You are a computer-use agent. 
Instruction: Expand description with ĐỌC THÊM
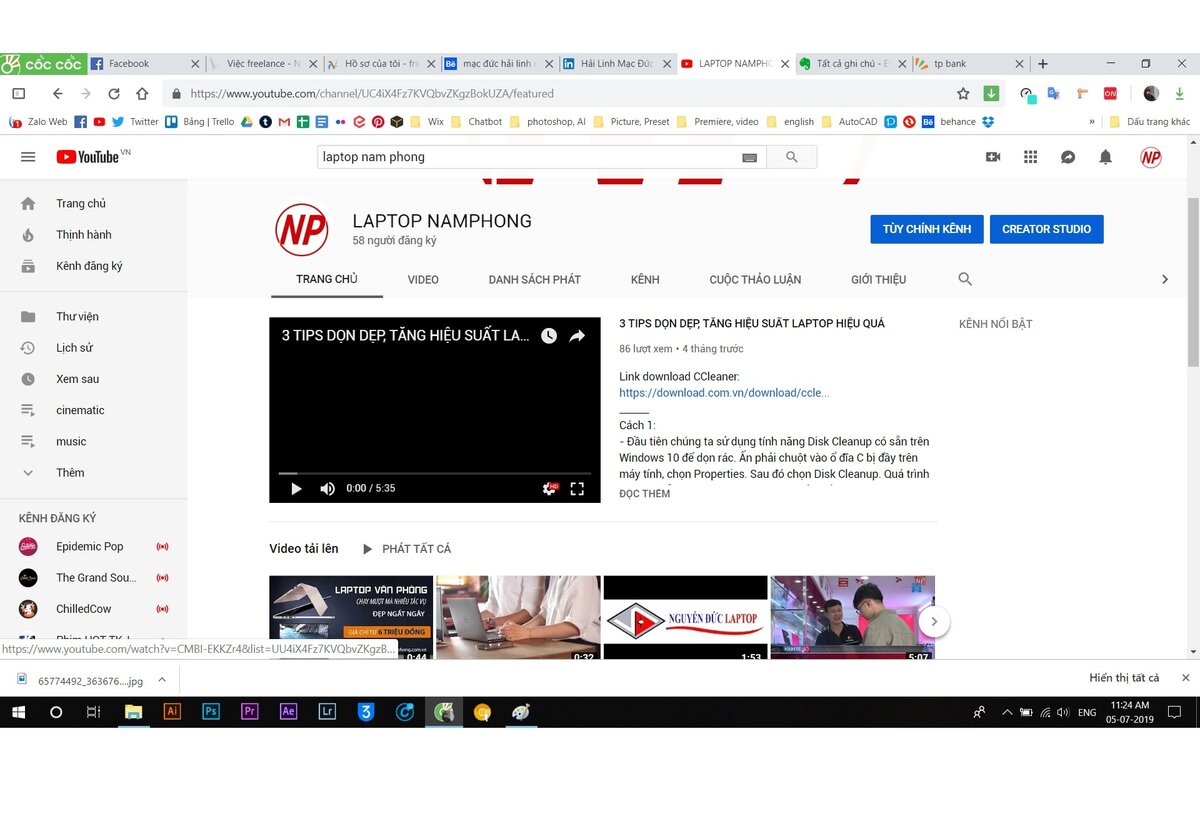[645, 494]
